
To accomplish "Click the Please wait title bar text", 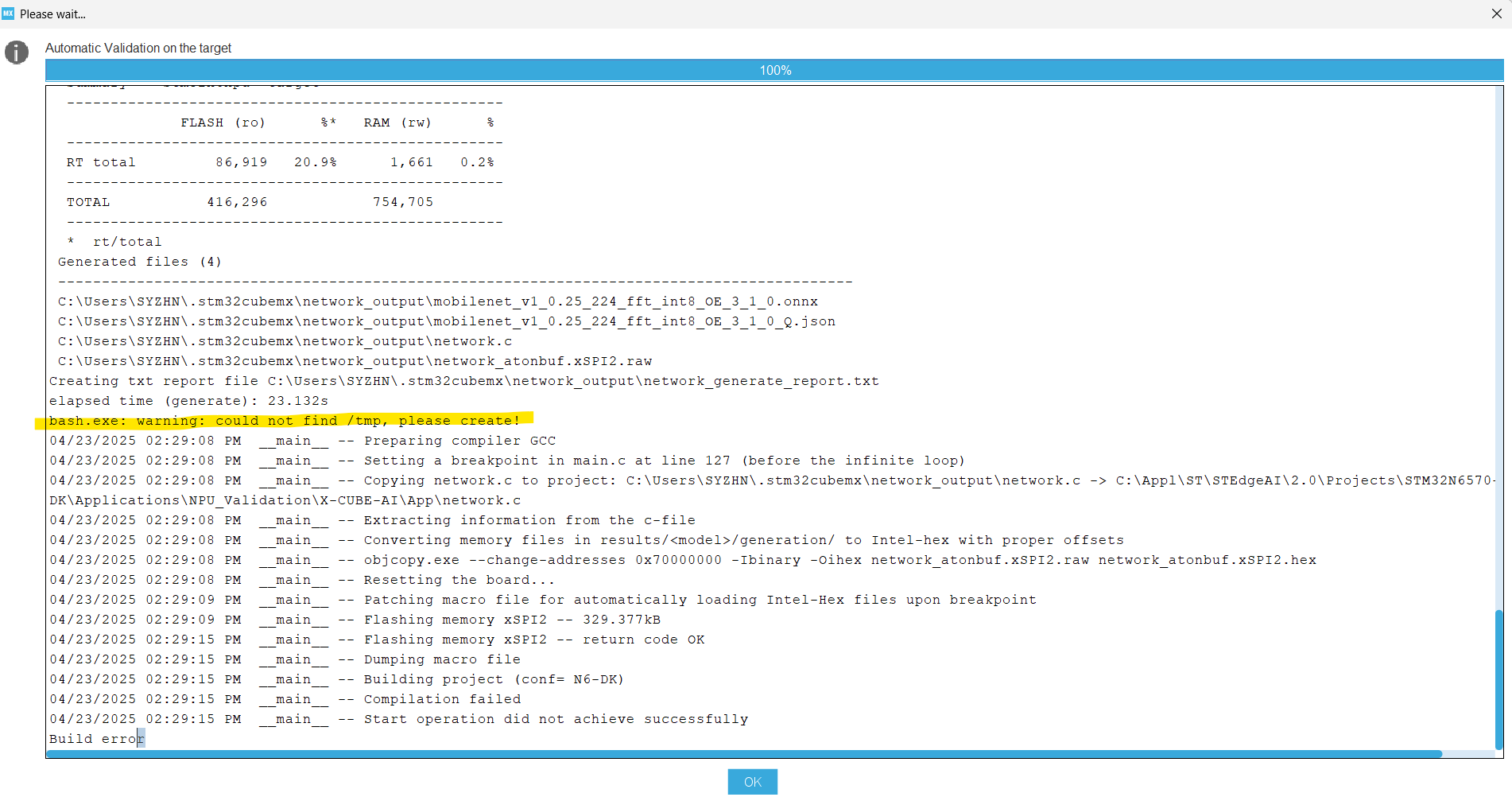I will [52, 14].
